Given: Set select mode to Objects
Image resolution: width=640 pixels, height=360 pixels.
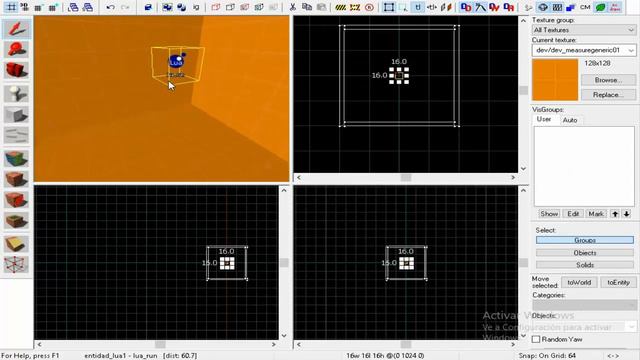Looking at the screenshot, I should 584,253.
